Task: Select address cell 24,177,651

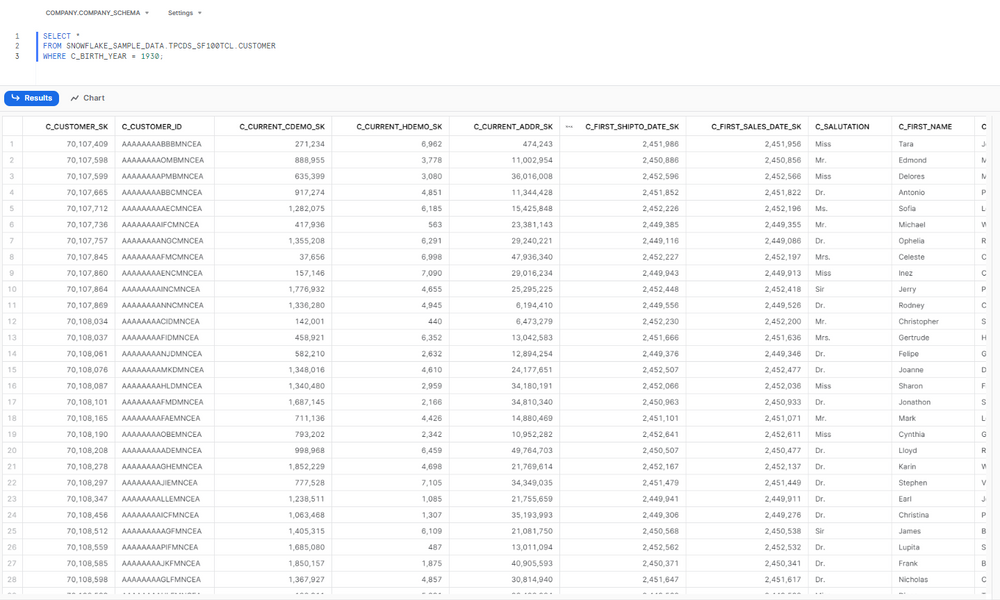Action: pyautogui.click(x=532, y=370)
